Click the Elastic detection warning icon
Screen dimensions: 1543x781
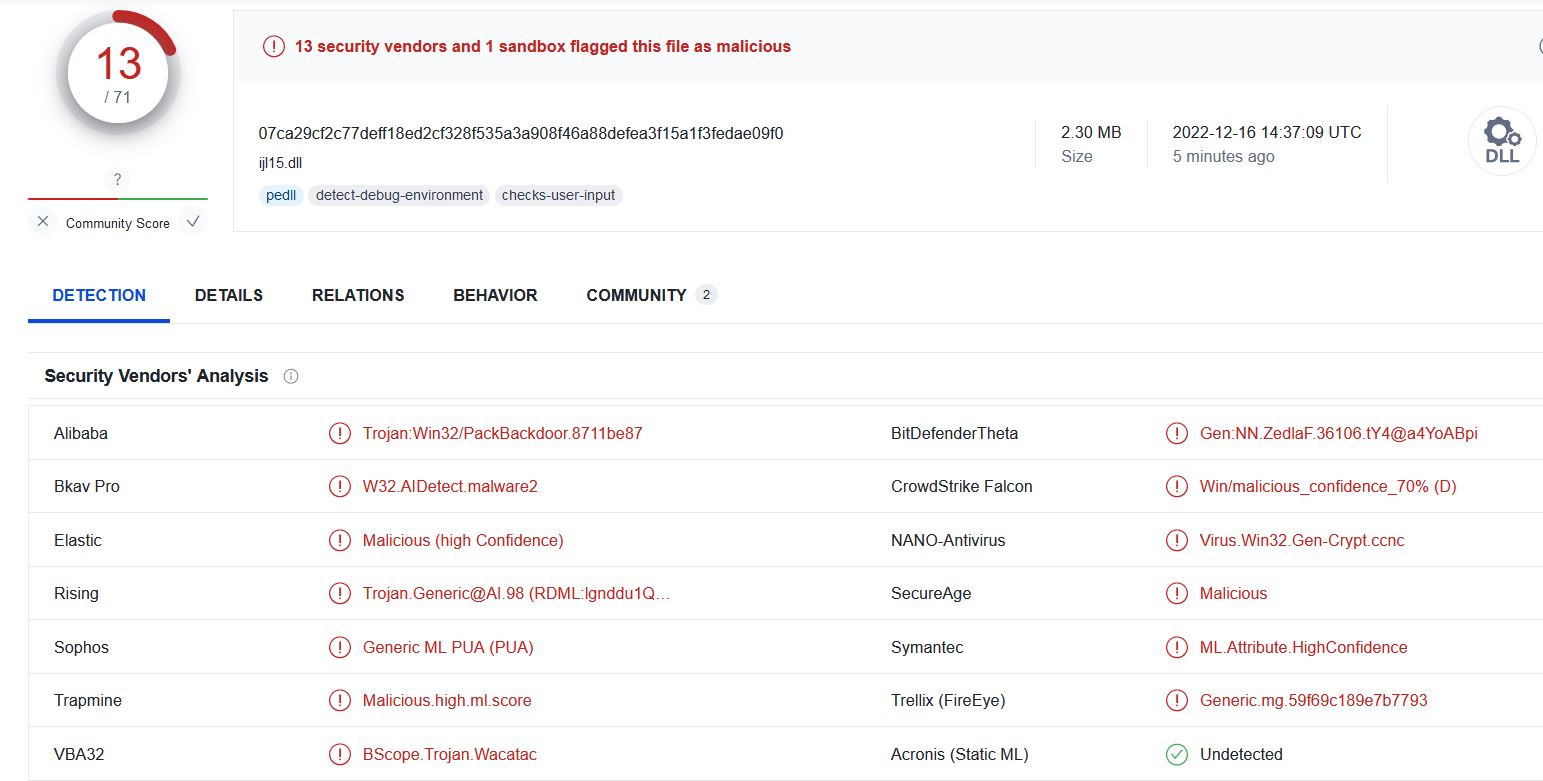click(340, 540)
